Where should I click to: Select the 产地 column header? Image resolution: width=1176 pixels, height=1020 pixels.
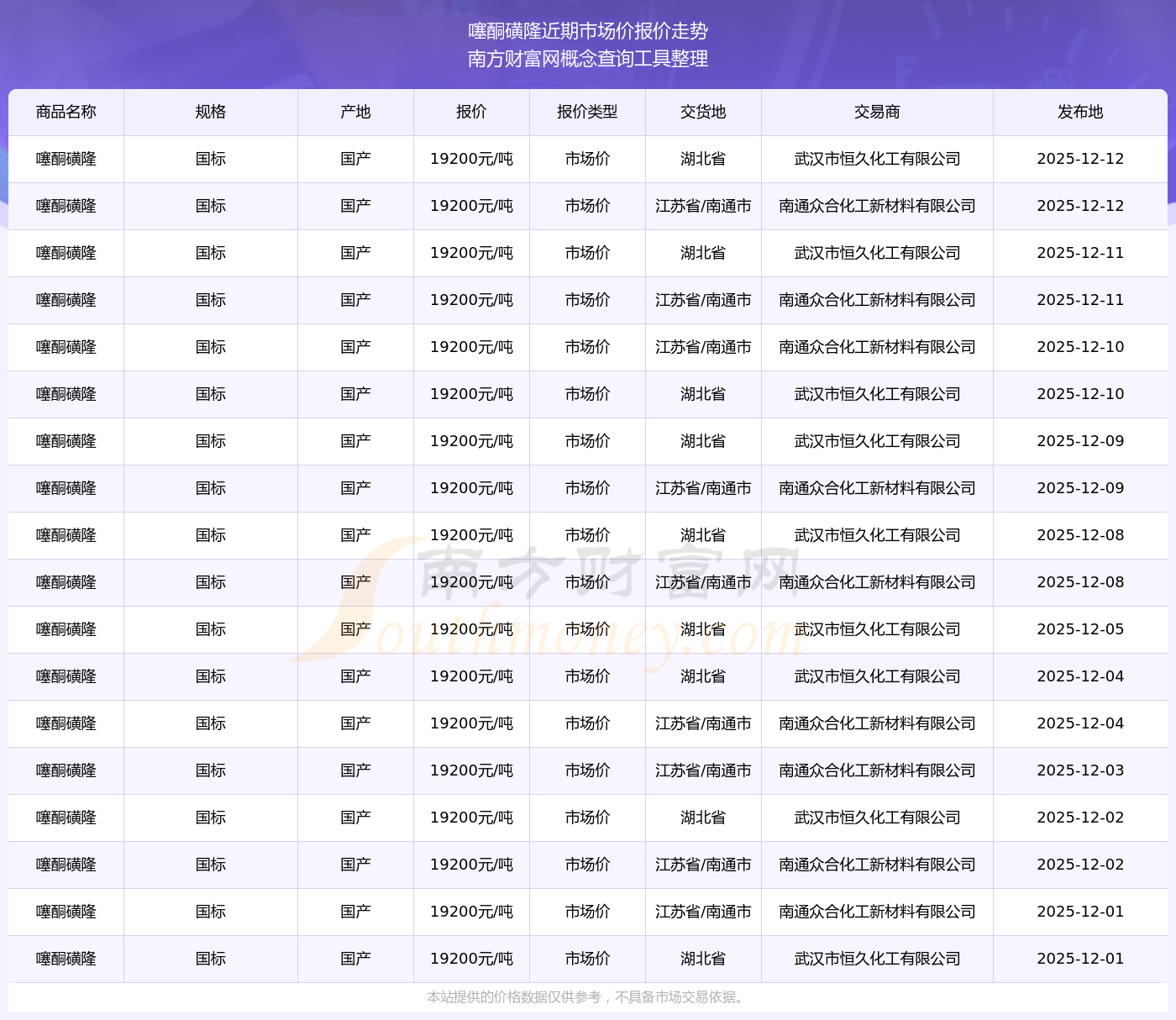pos(355,112)
